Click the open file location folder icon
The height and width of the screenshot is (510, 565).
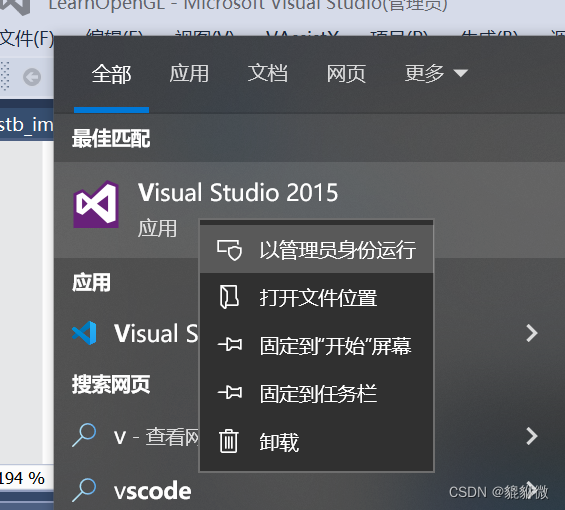229,297
